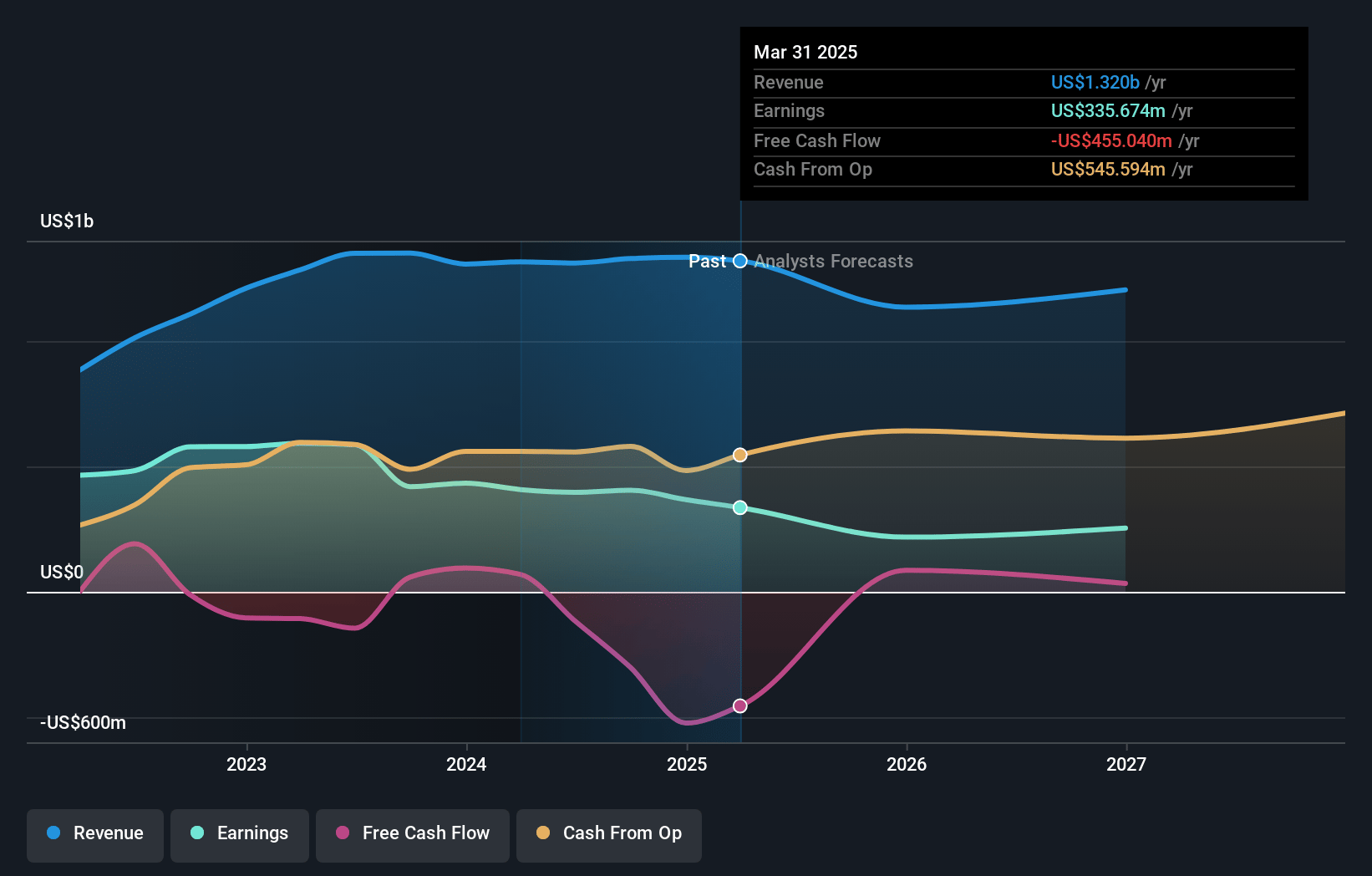Viewport: 1372px width, 876px height.
Task: Click the Free Cash Flow row label in tooltip
Action: (817, 140)
